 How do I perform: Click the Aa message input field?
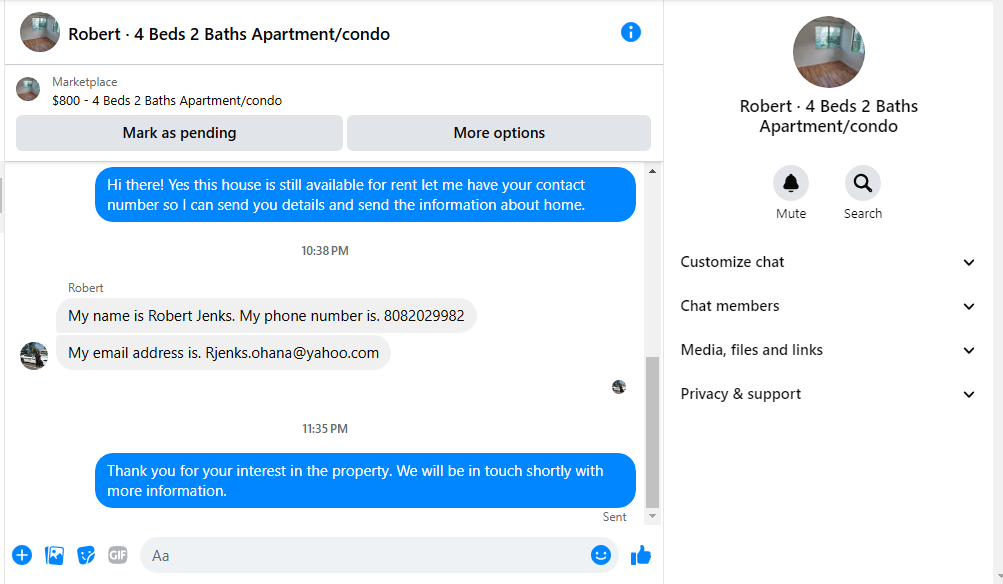(x=365, y=555)
